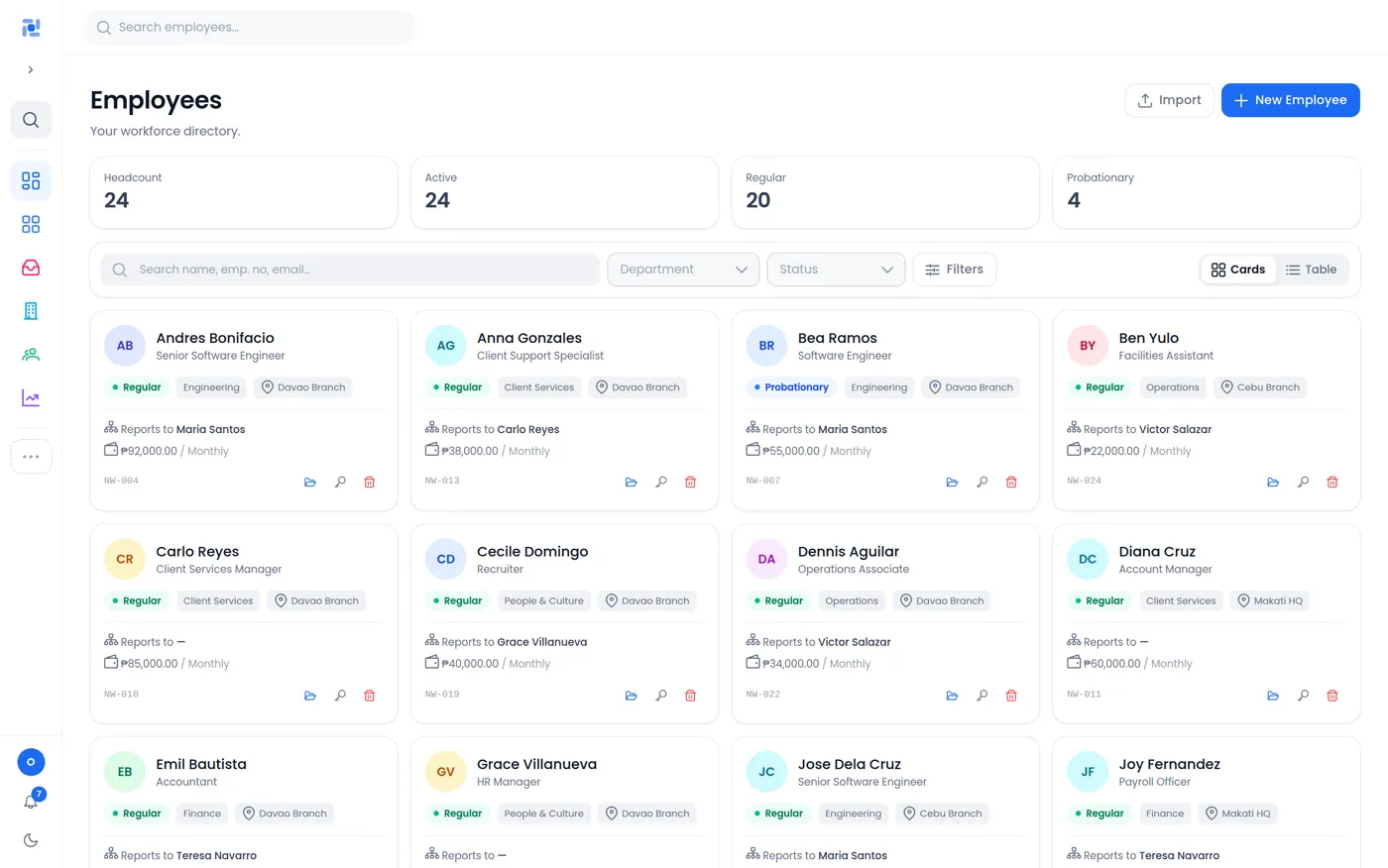Viewport: 1388px width, 868px height.
Task: Click magnifier icon on Bea Ramos card
Action: 983,483
